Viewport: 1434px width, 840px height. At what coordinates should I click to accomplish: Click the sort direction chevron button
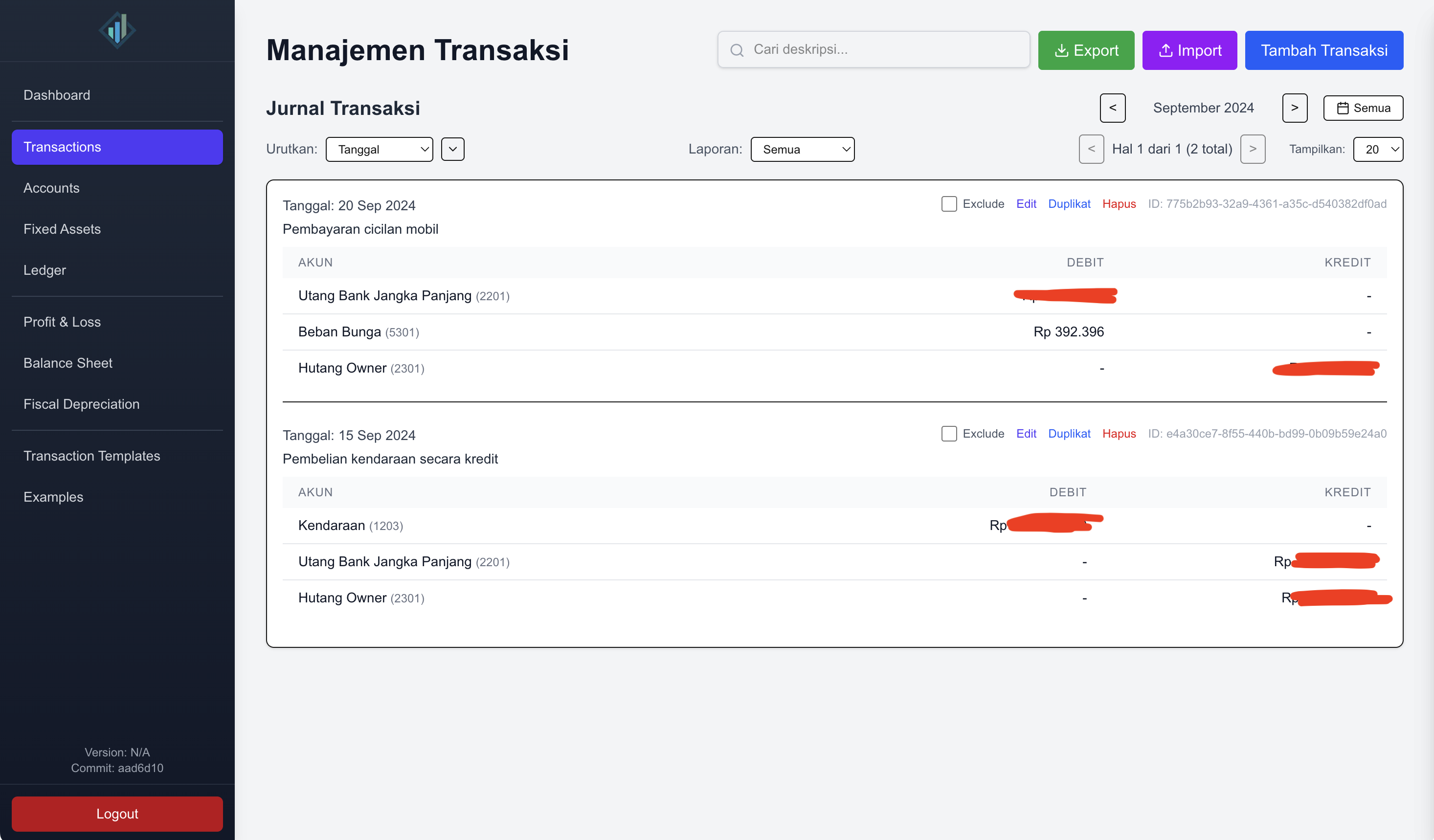pos(452,149)
